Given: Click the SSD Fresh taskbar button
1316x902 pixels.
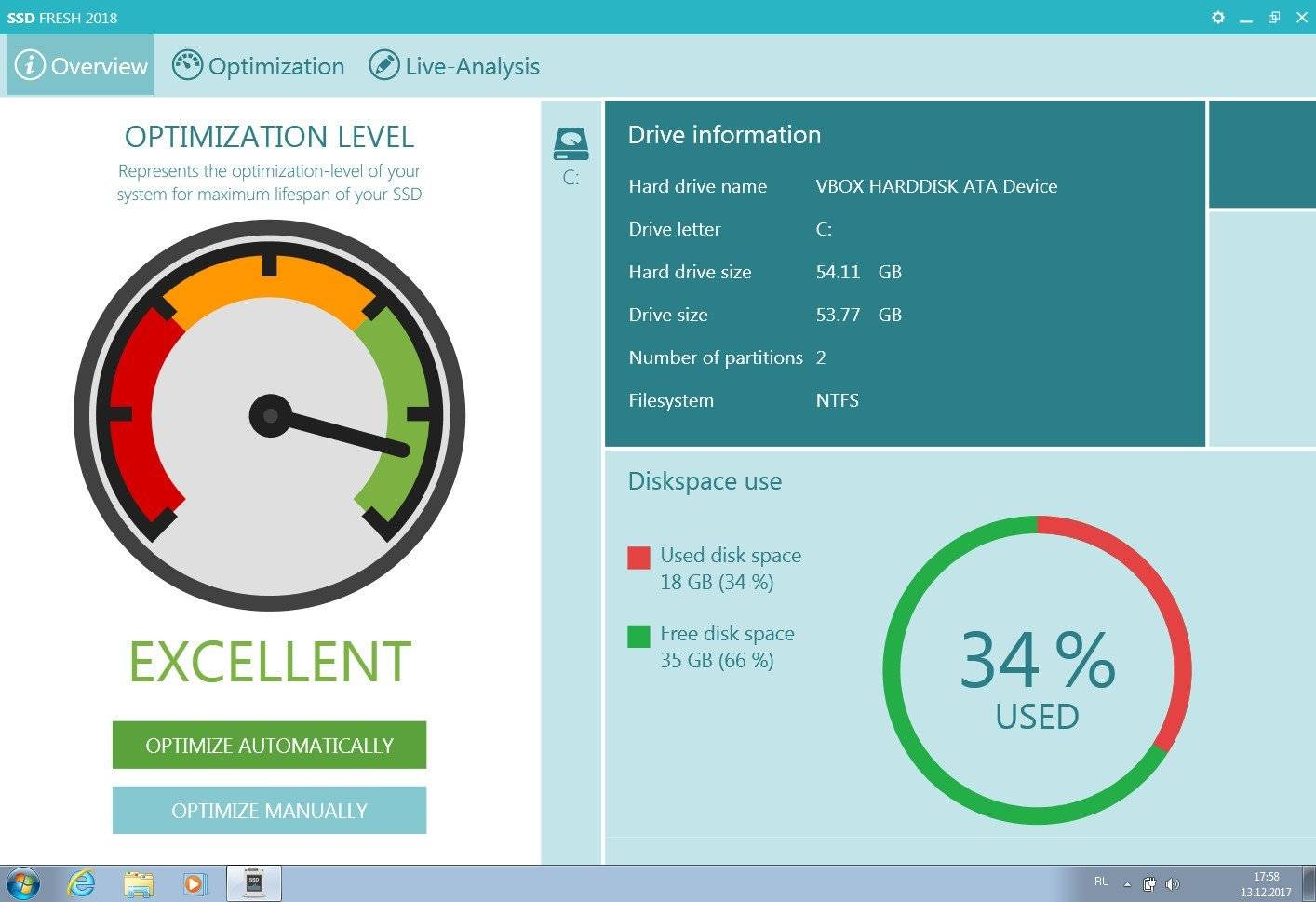Looking at the screenshot, I should (x=254, y=883).
